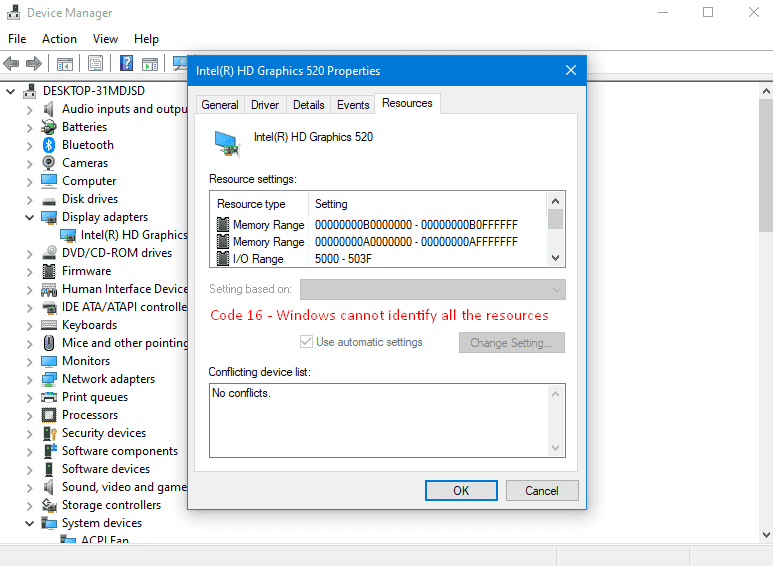Click the Properties toolbar icon
The width and height of the screenshot is (773, 566).
point(95,63)
